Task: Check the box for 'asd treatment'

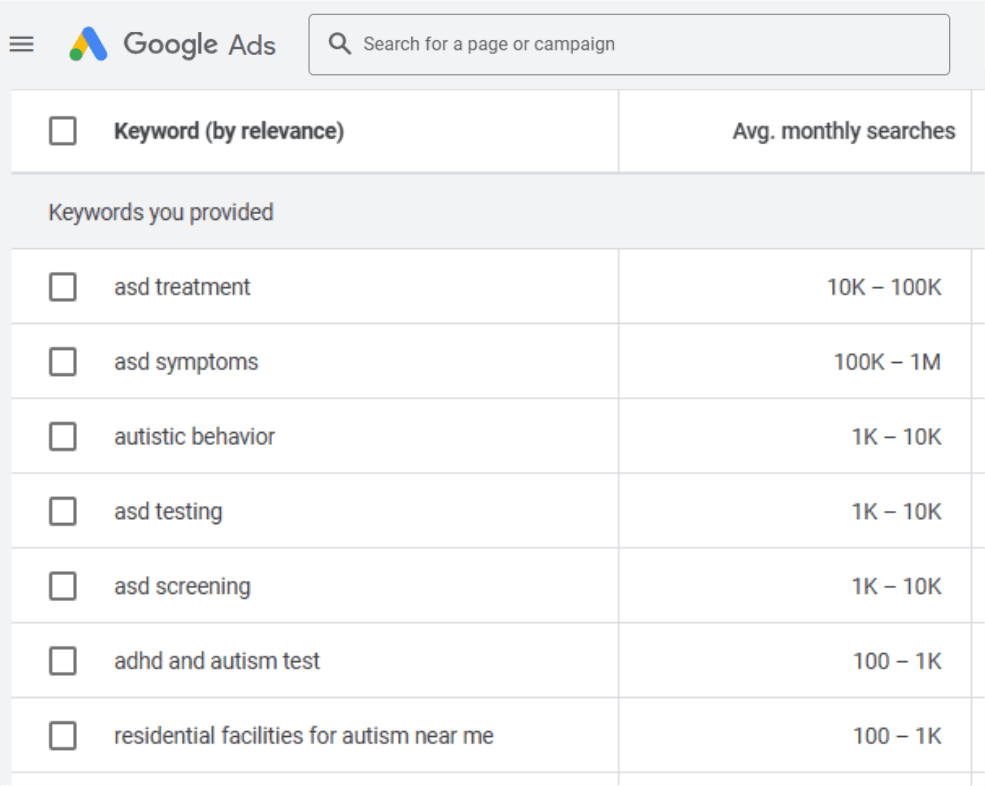Action: 63,287
